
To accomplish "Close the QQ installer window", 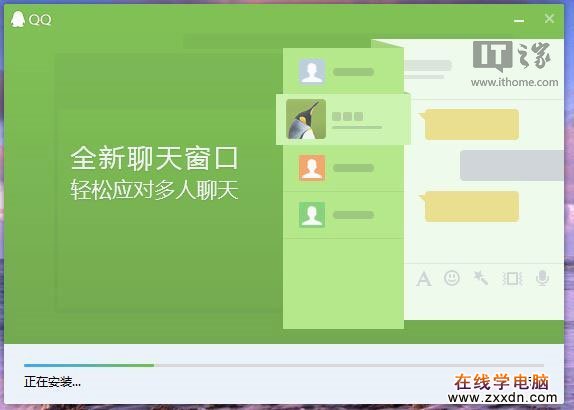I will tap(549, 18).
